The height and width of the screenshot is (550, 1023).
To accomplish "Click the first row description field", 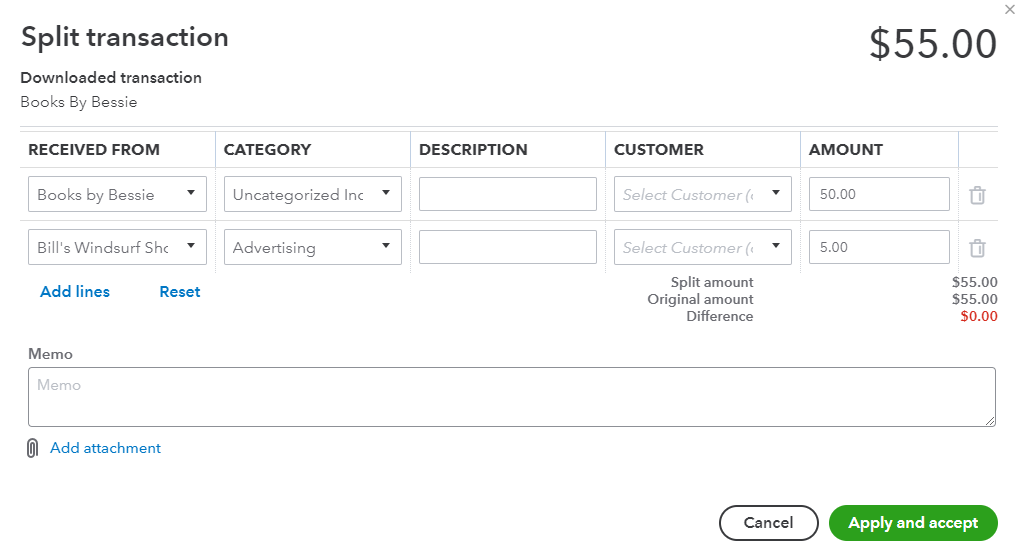I will (x=508, y=194).
